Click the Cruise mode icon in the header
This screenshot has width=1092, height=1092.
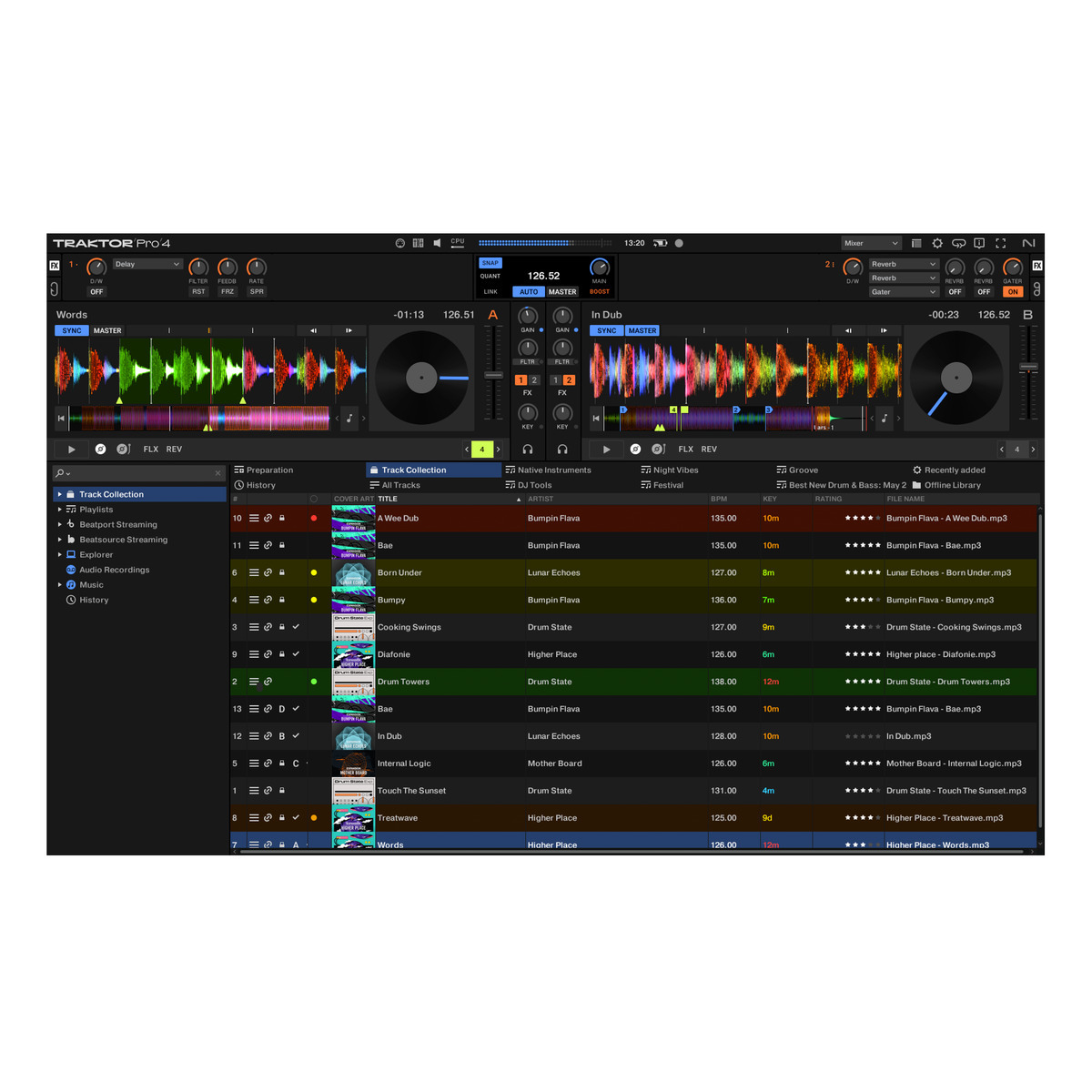pyautogui.click(x=958, y=243)
